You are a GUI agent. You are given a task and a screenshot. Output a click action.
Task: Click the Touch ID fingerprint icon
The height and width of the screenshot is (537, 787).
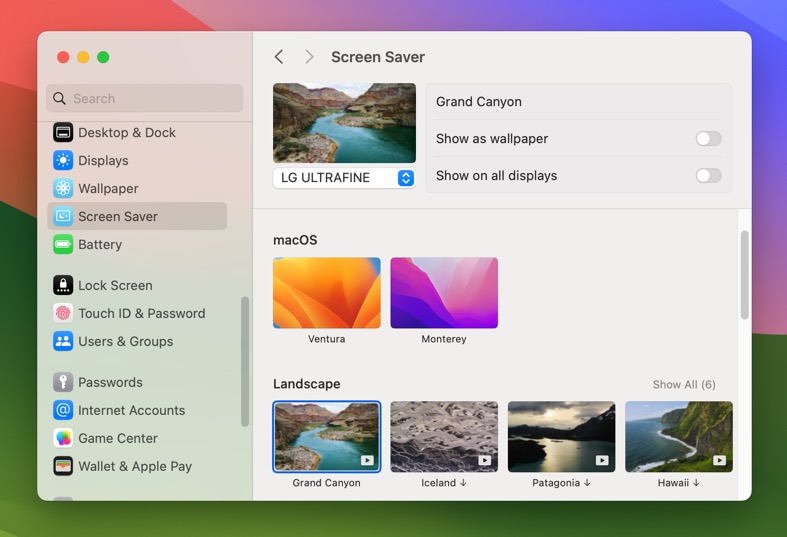(x=63, y=313)
